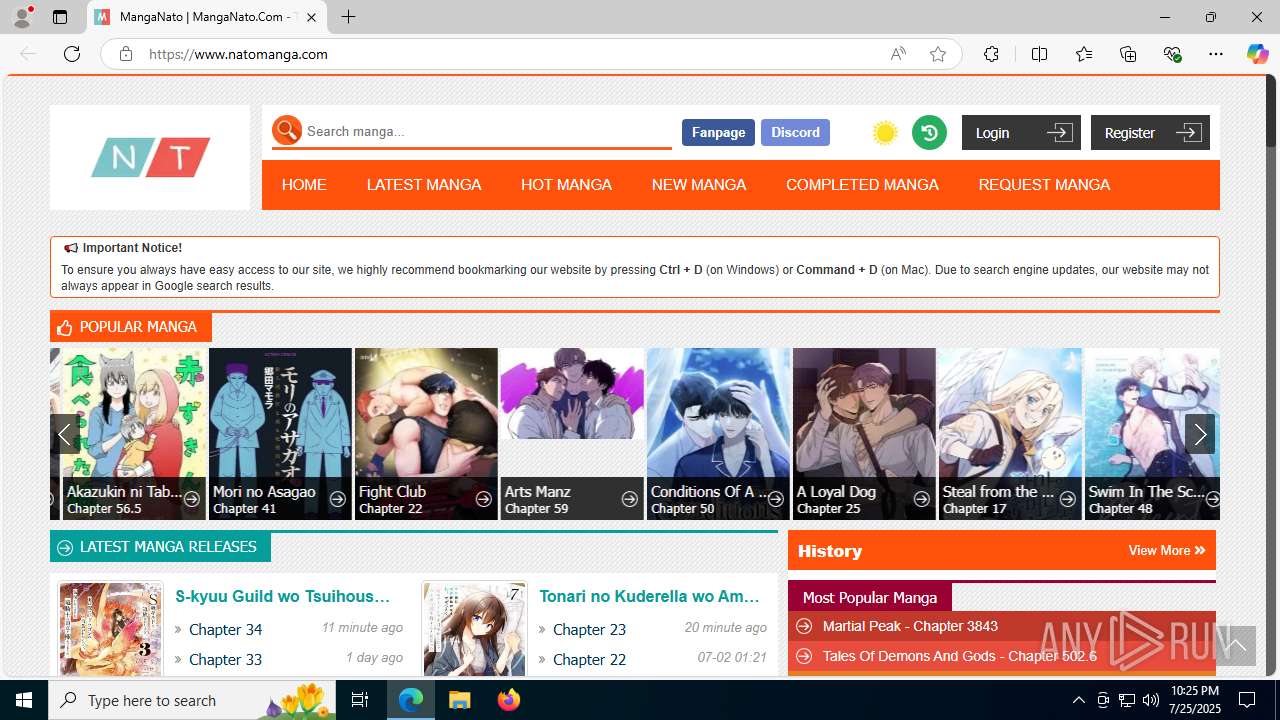
Task: Click arrow icon on Akazukin ni Tab card
Action: coord(192,499)
